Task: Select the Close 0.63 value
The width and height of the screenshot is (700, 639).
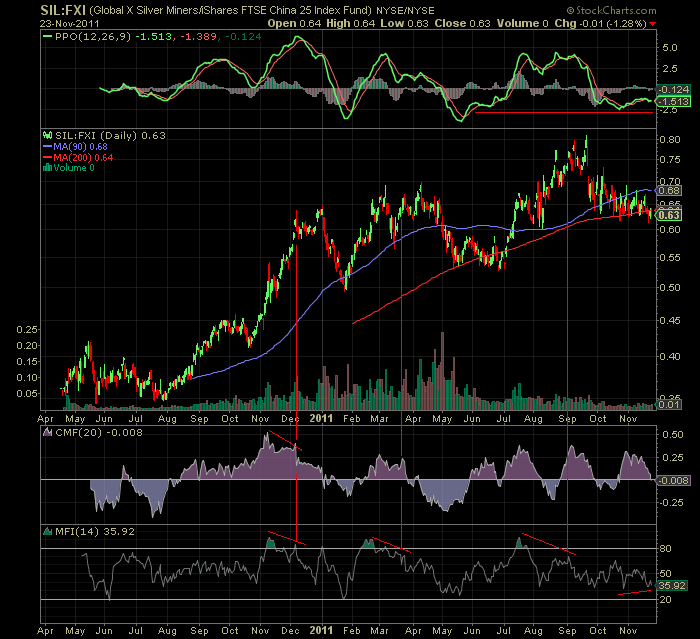Action: [462, 23]
